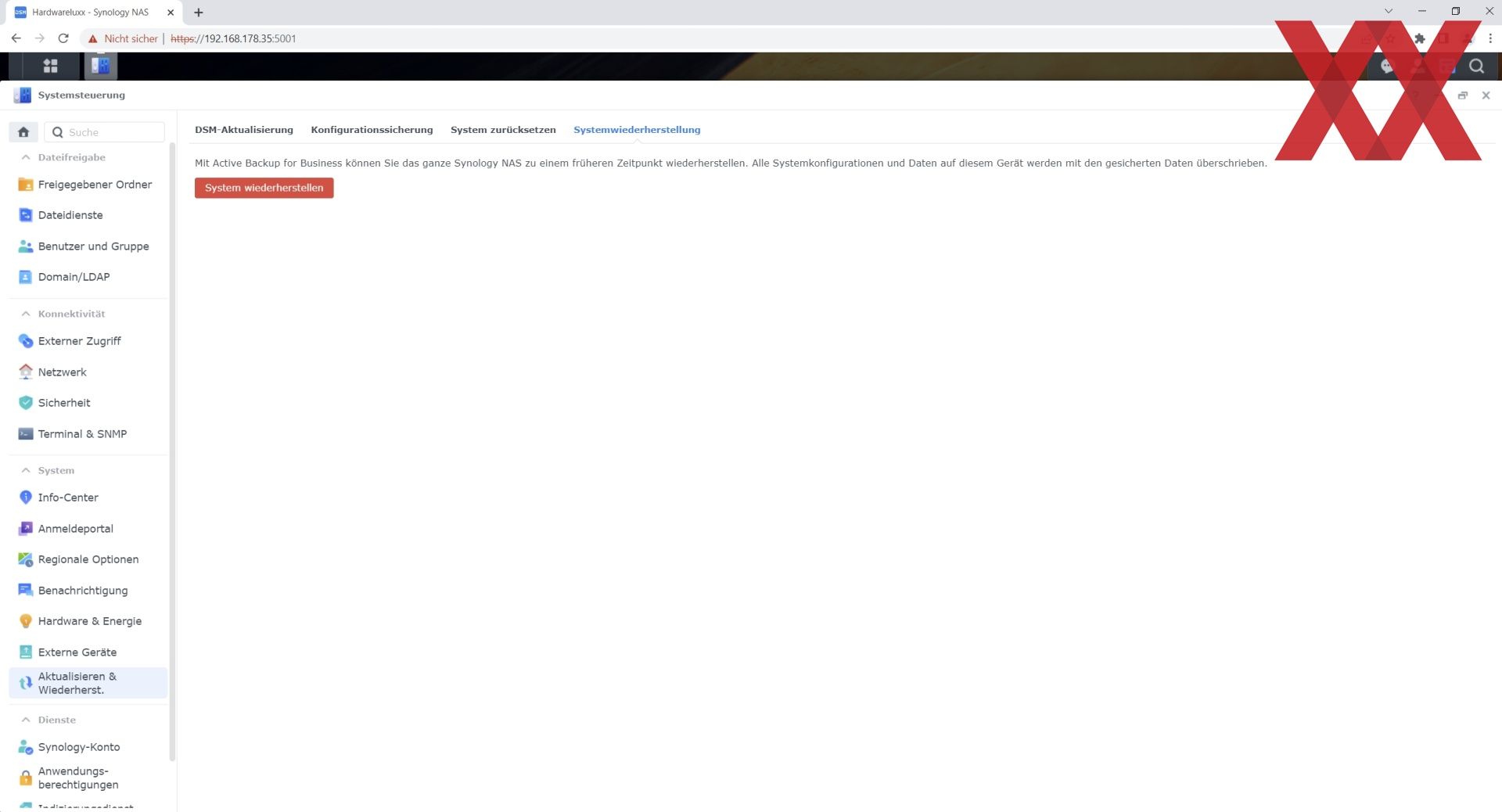The image size is (1502, 812).
Task: Open the DSM main menu grid icon
Action: tap(50, 66)
